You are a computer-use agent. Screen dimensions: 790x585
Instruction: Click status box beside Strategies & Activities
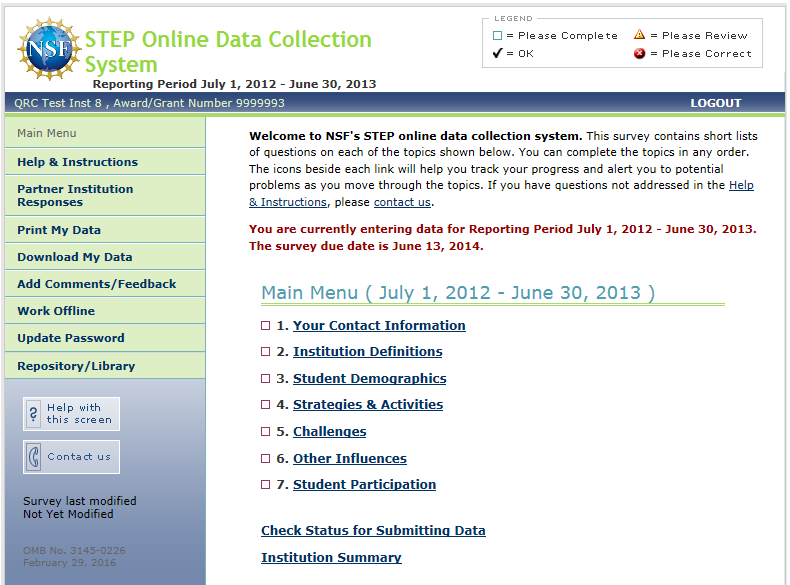pos(266,404)
